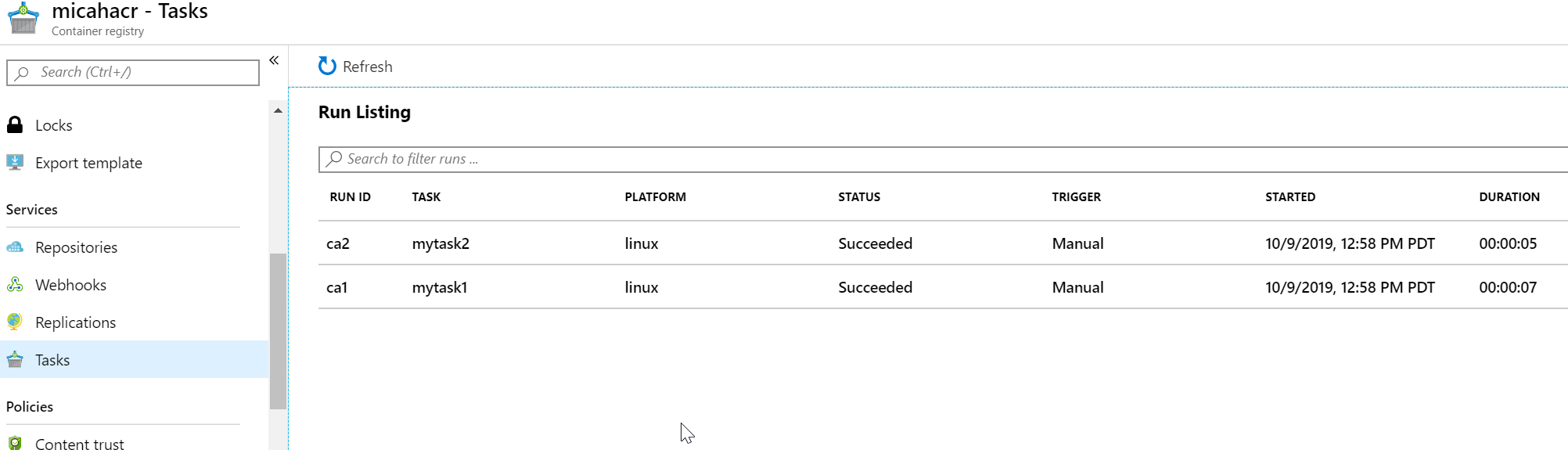Sort by STARTED column header
1568x450 pixels.
click(x=1290, y=197)
